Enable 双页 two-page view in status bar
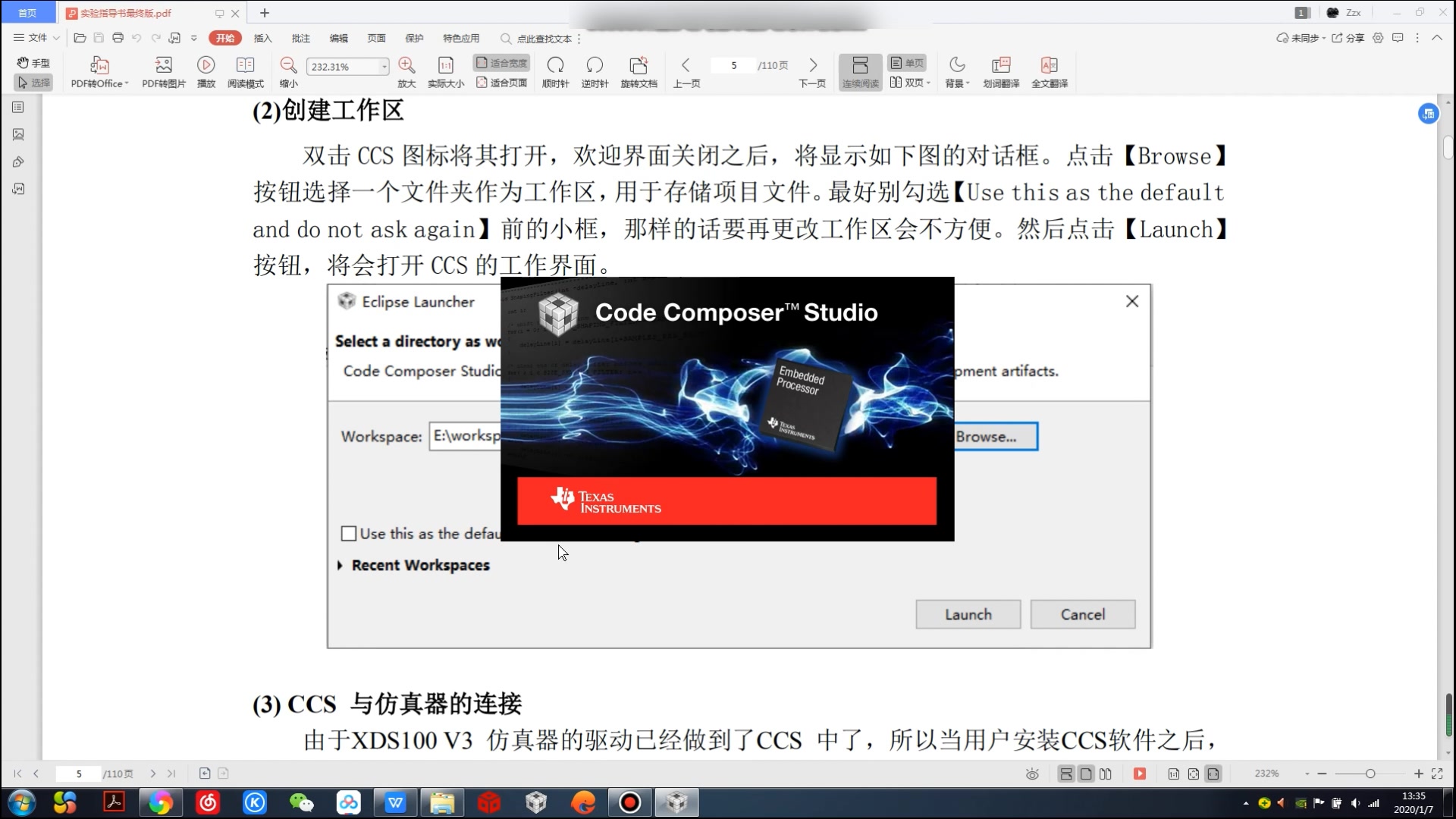Viewport: 1456px width, 819px height. click(x=1106, y=773)
